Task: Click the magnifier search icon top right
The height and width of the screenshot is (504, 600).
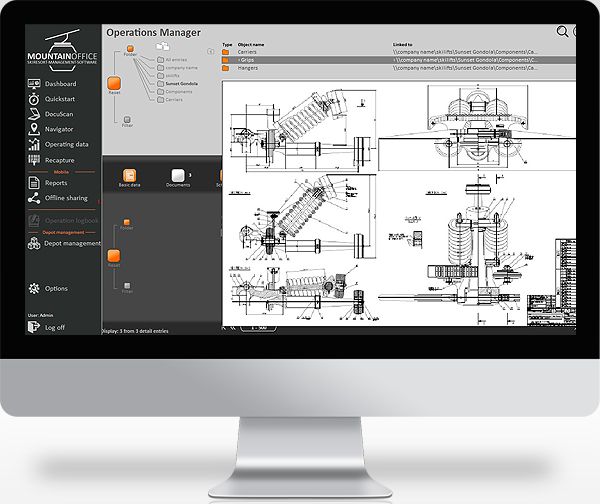Action: (563, 32)
